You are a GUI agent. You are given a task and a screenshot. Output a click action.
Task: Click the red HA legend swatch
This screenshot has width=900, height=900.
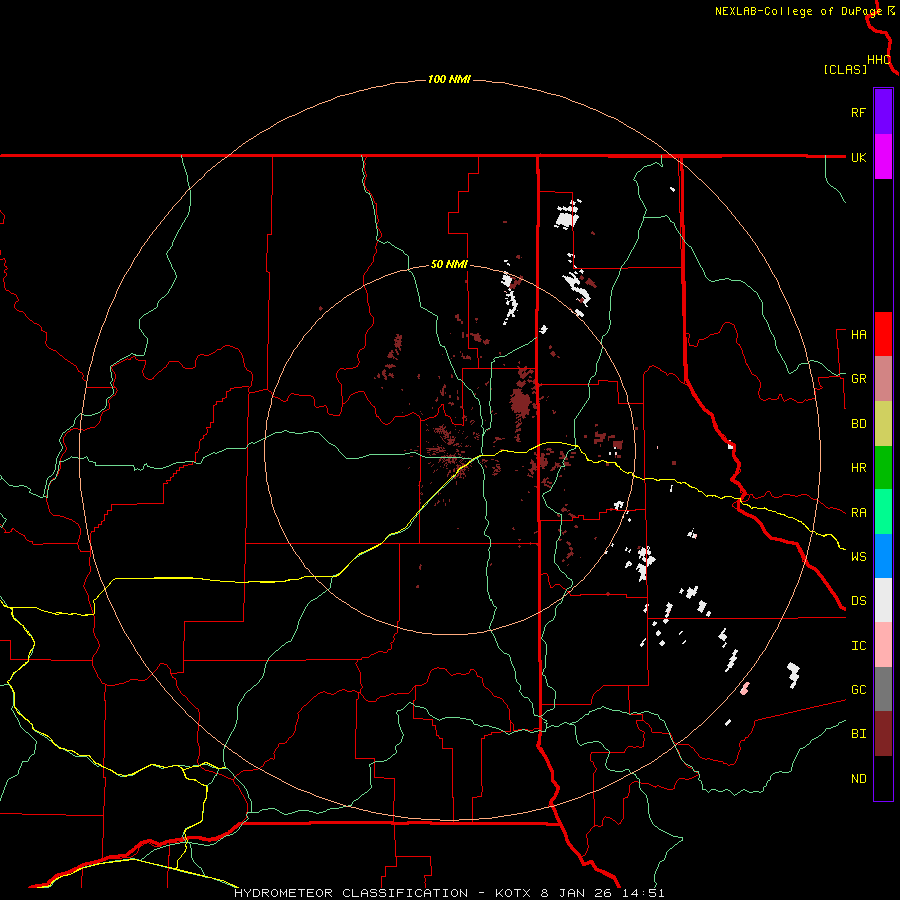tap(883, 334)
